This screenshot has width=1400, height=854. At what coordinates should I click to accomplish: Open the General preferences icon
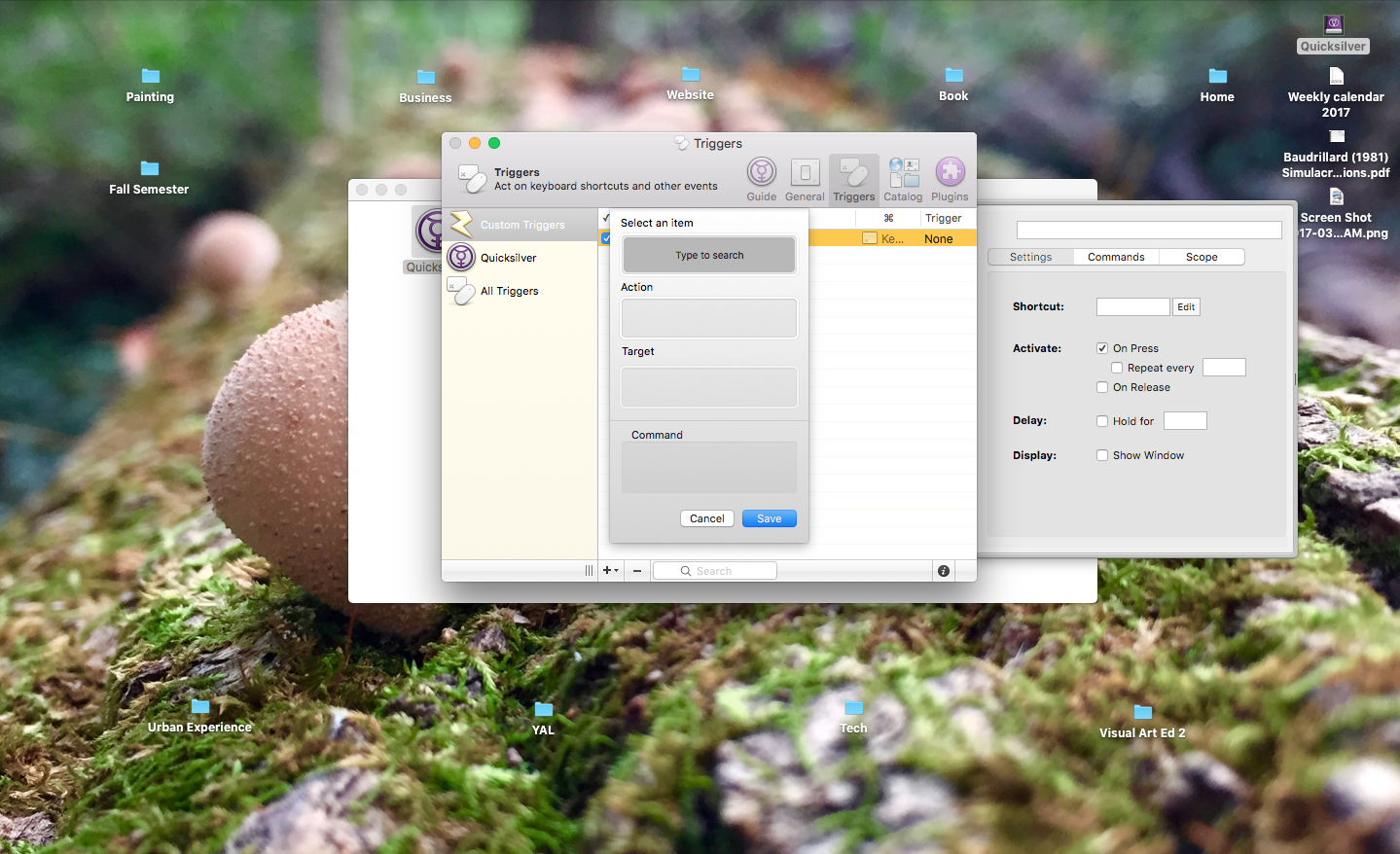click(805, 180)
